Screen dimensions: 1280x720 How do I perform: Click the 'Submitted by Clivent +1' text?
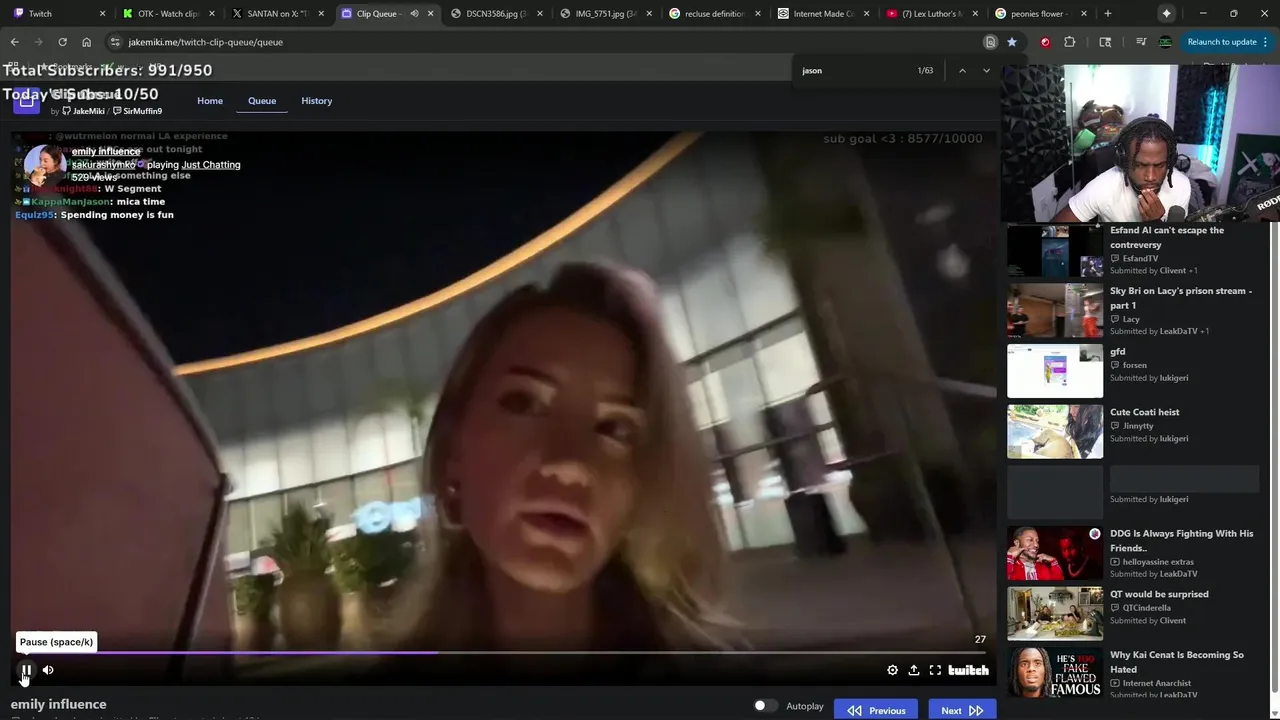coord(1153,271)
